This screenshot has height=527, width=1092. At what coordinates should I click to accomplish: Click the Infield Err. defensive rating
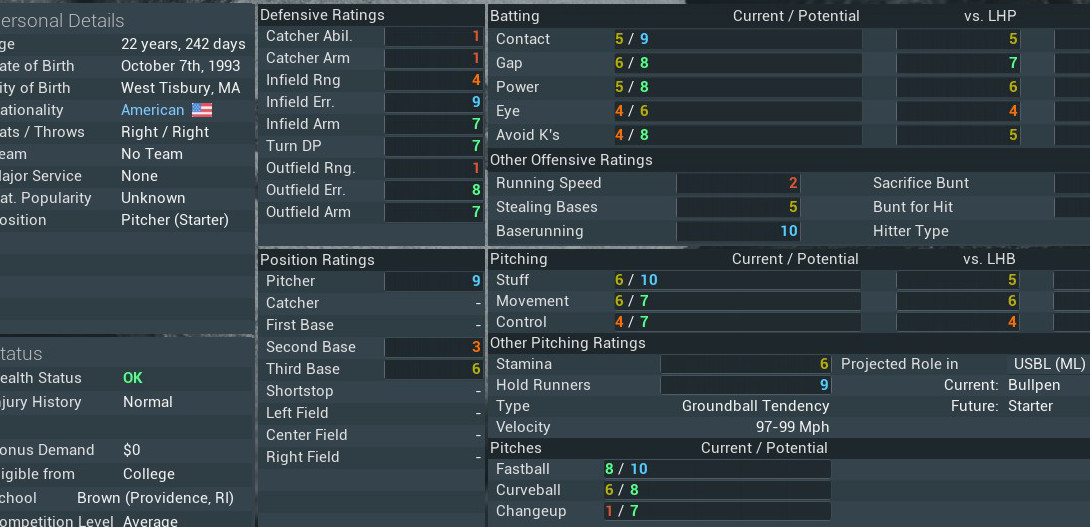coord(433,102)
